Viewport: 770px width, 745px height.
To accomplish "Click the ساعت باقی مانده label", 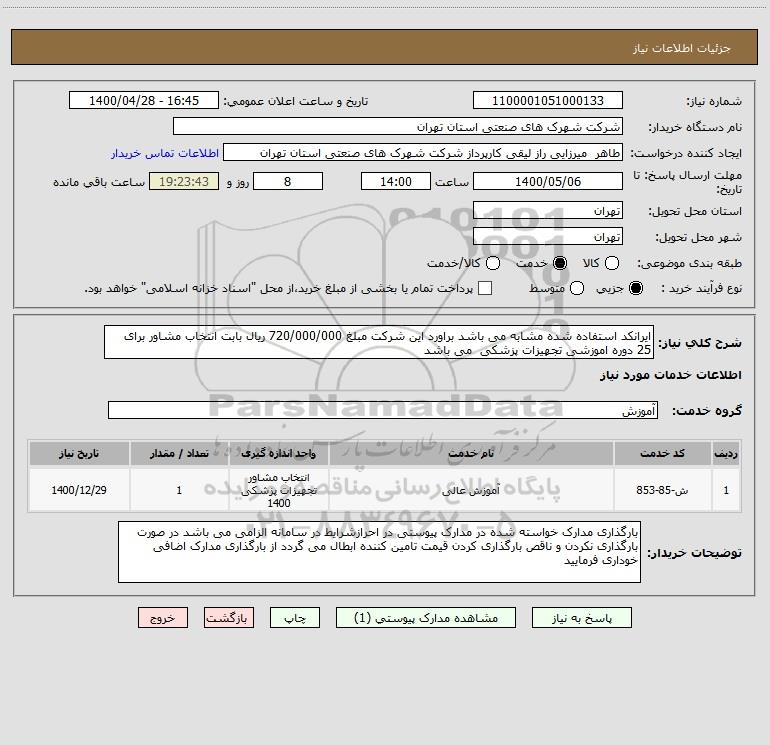I will point(99,182).
